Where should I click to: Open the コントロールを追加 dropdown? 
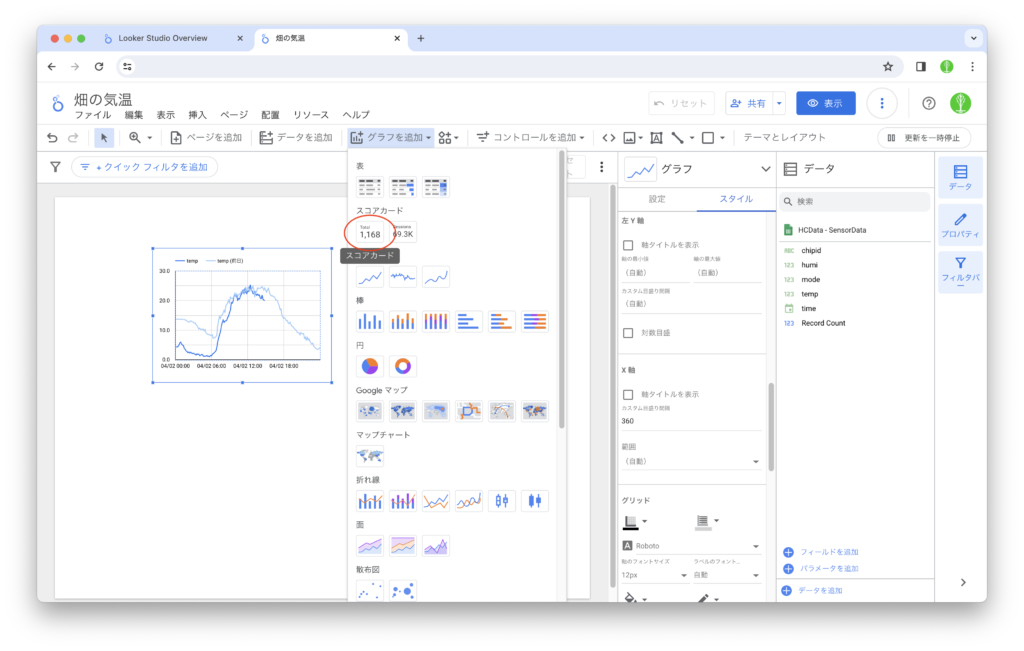[529, 137]
